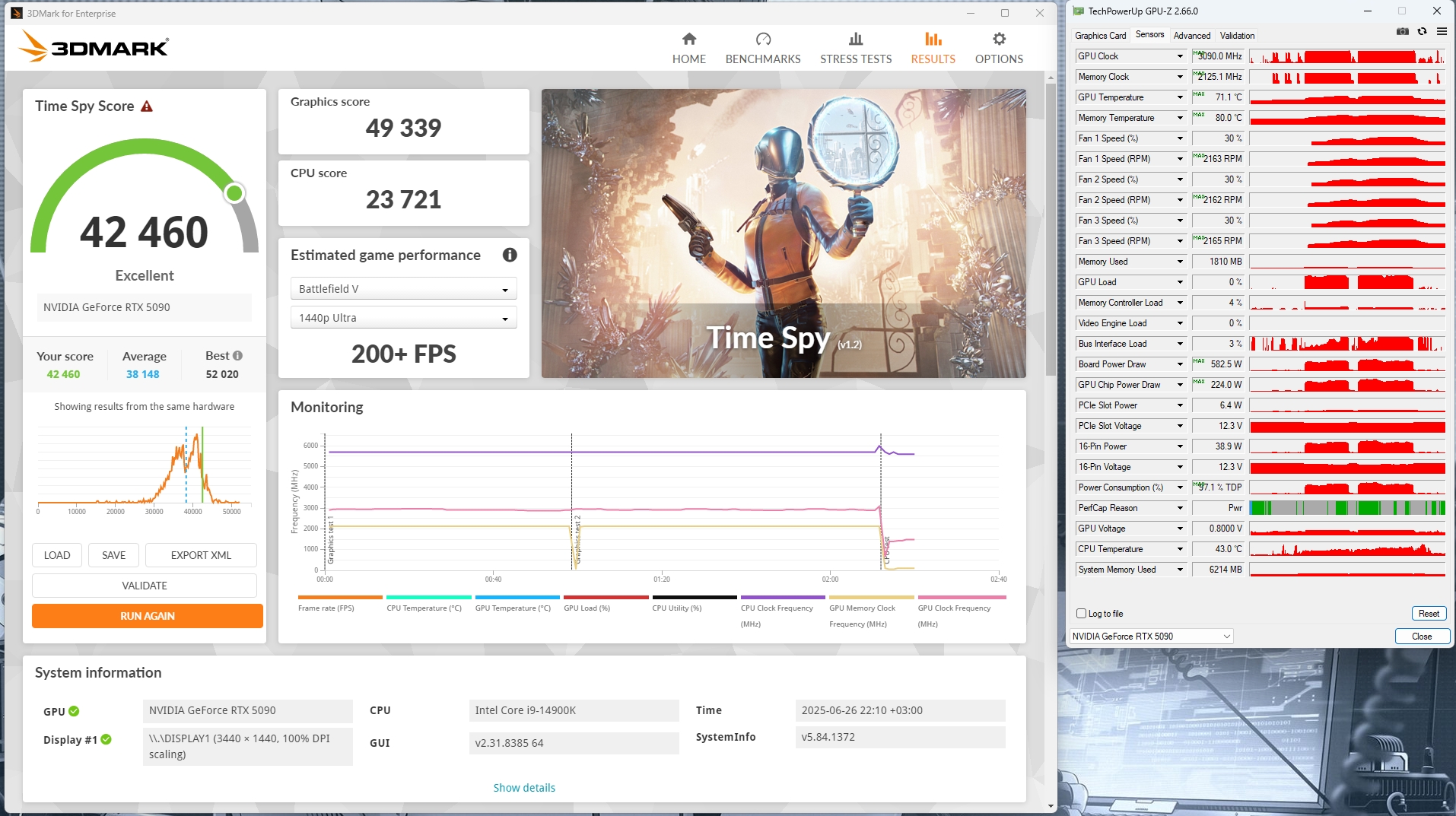Viewport: 1456px width, 816px height.
Task: Start the benchmark with RUN AGAIN
Action: 148,617
